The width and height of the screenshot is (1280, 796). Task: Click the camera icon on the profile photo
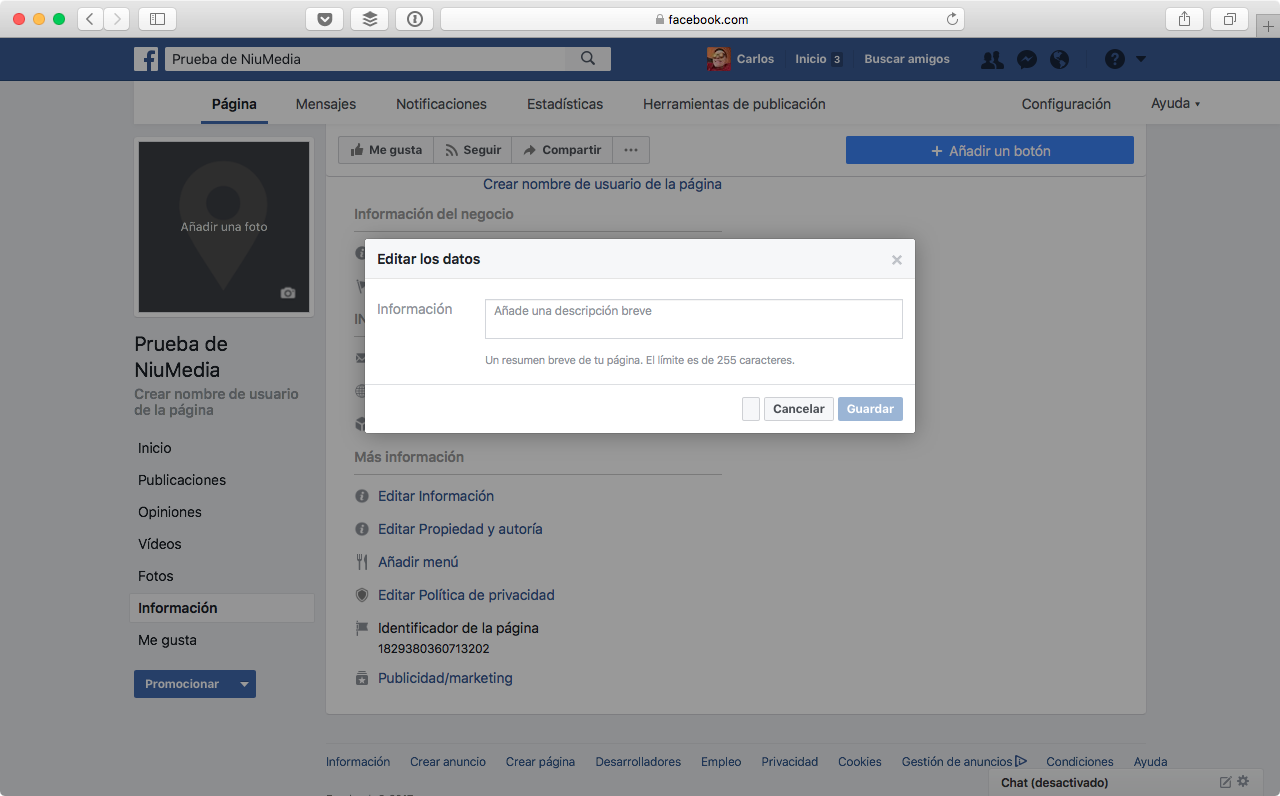288,293
